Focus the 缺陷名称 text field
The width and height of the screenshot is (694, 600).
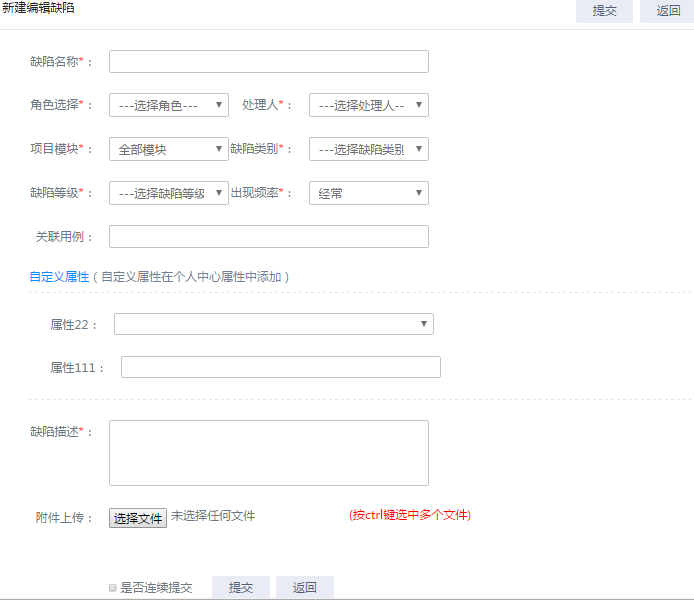[x=268, y=62]
